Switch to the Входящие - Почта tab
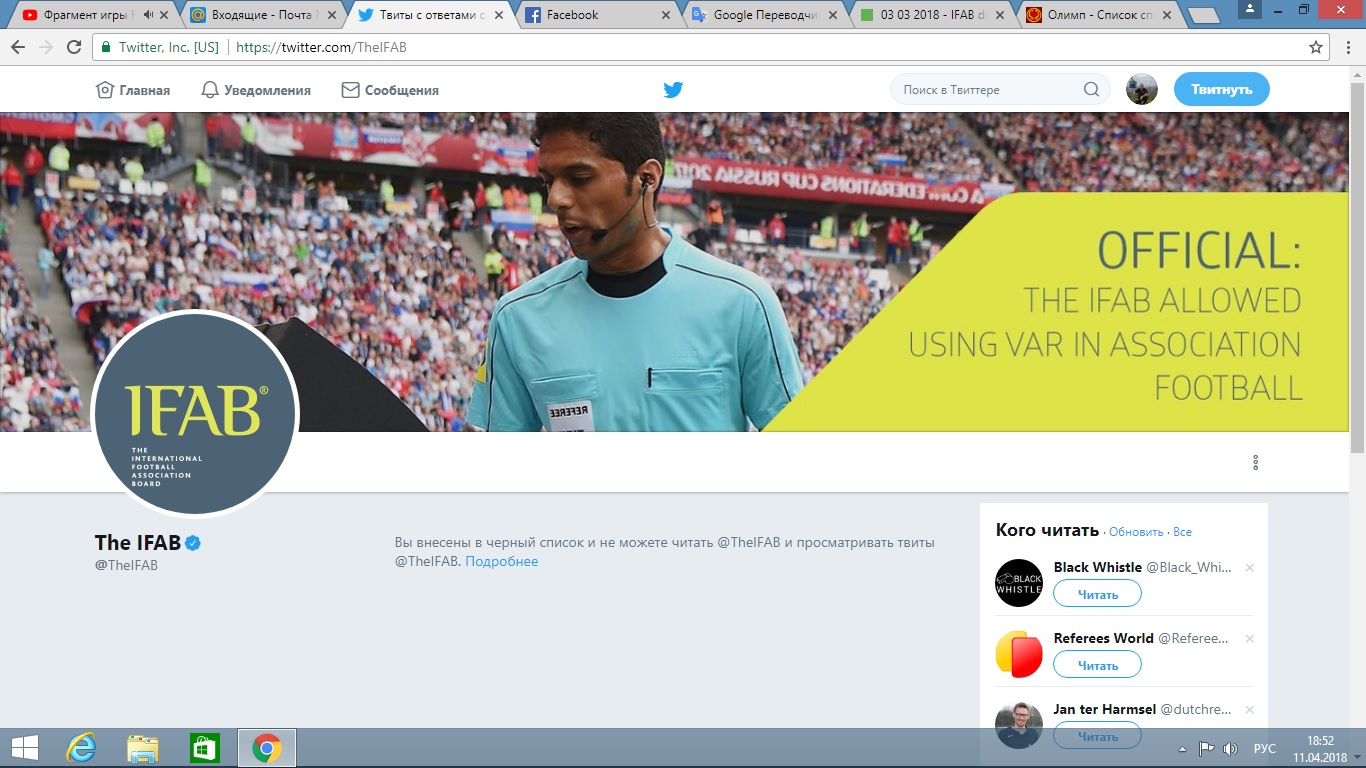The height and width of the screenshot is (768, 1366). 261,15
